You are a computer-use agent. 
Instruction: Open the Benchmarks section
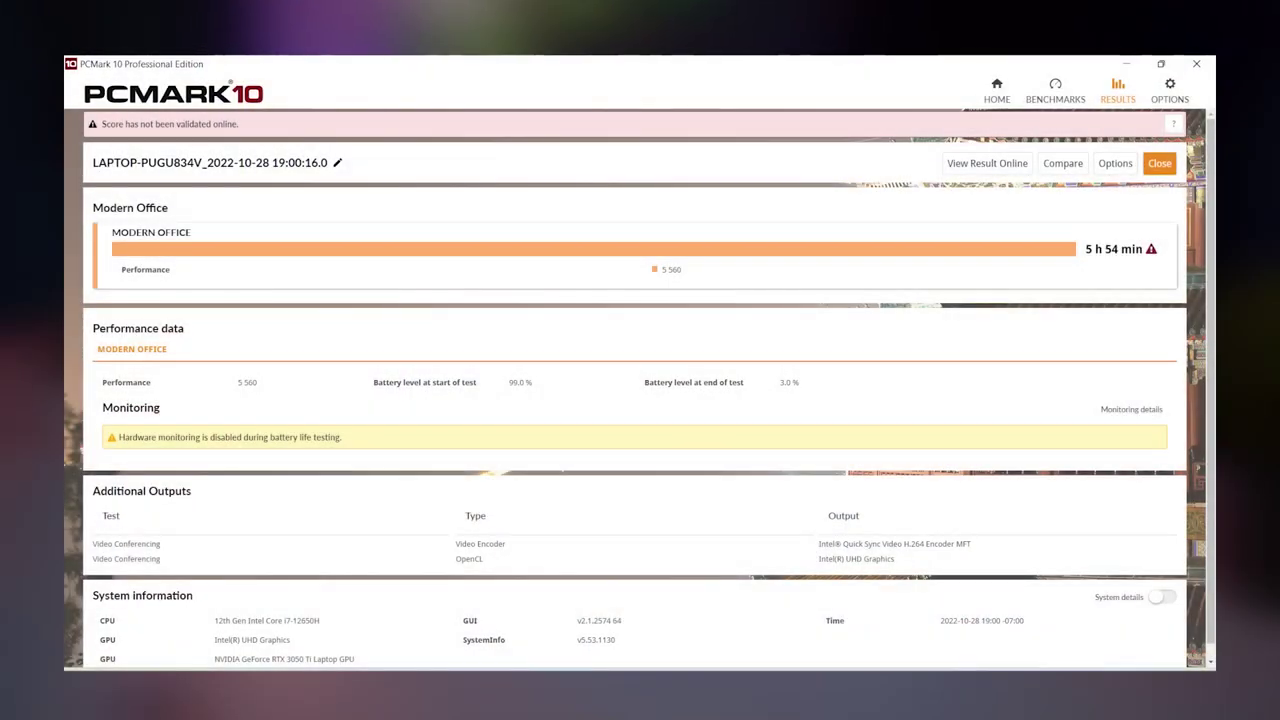[1055, 90]
